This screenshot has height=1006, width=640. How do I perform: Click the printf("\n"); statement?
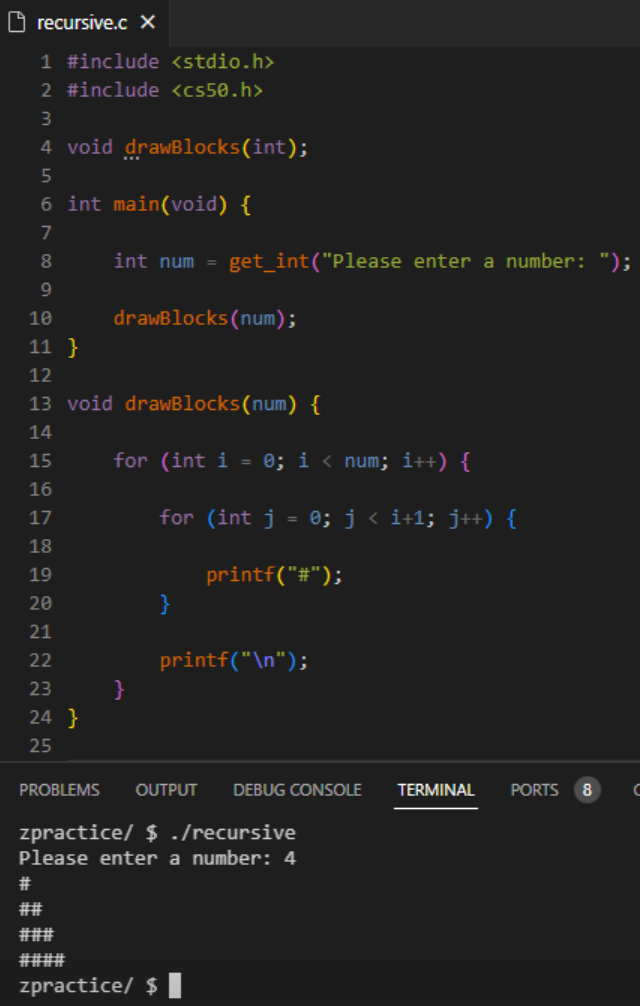point(234,661)
